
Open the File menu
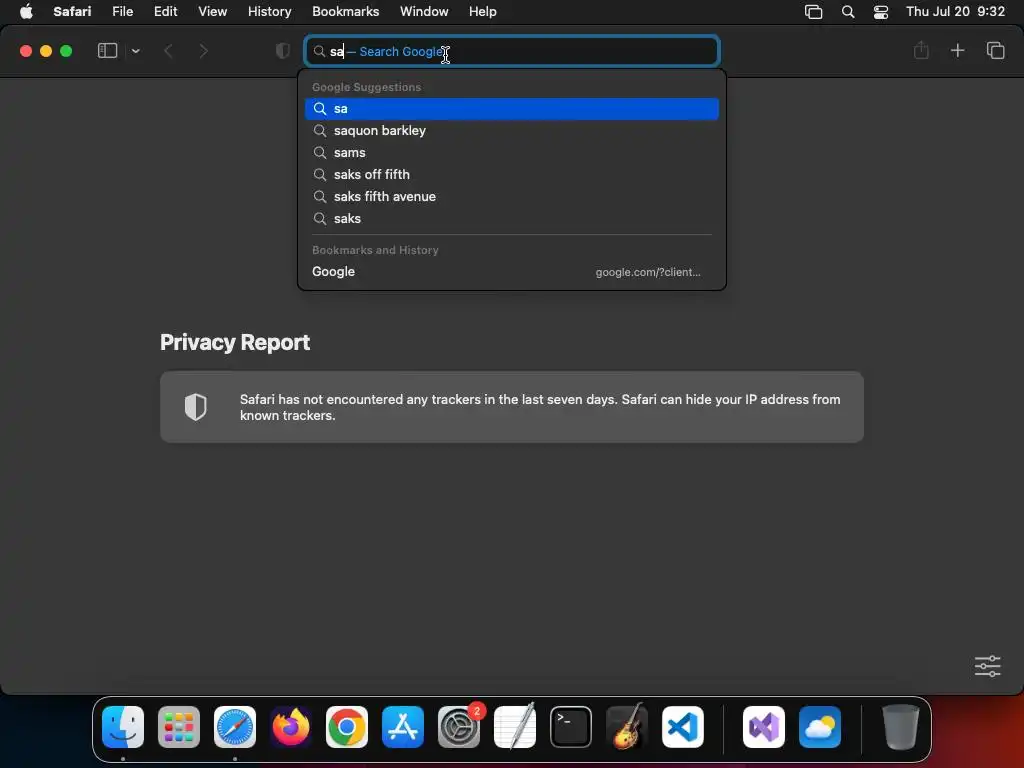[123, 12]
